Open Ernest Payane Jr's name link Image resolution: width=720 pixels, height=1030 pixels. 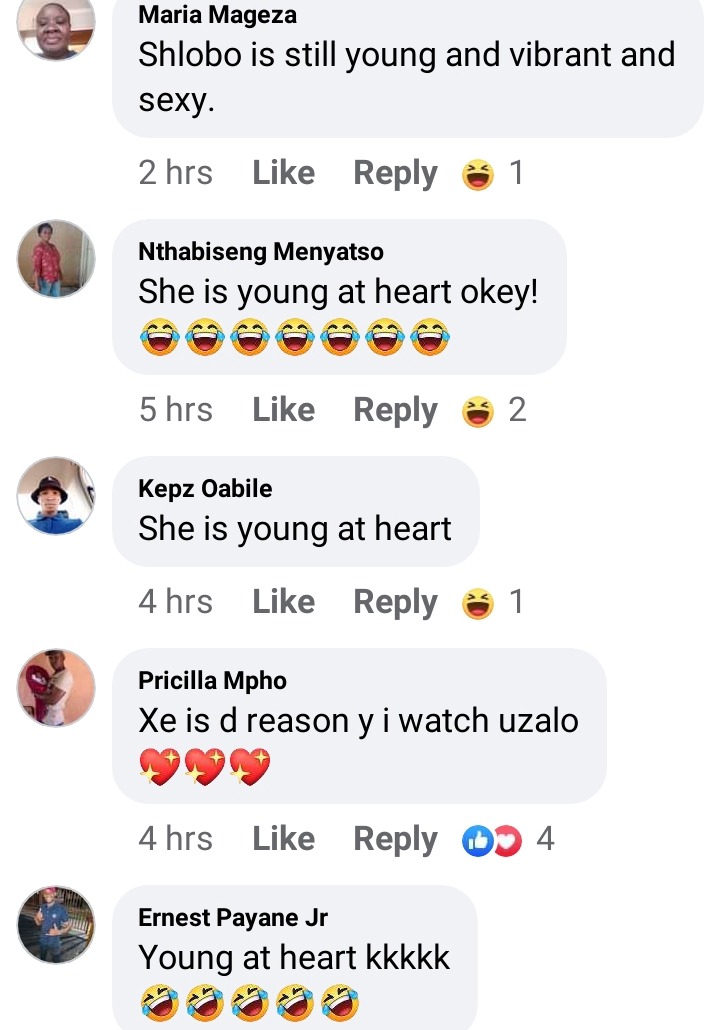tap(233, 918)
